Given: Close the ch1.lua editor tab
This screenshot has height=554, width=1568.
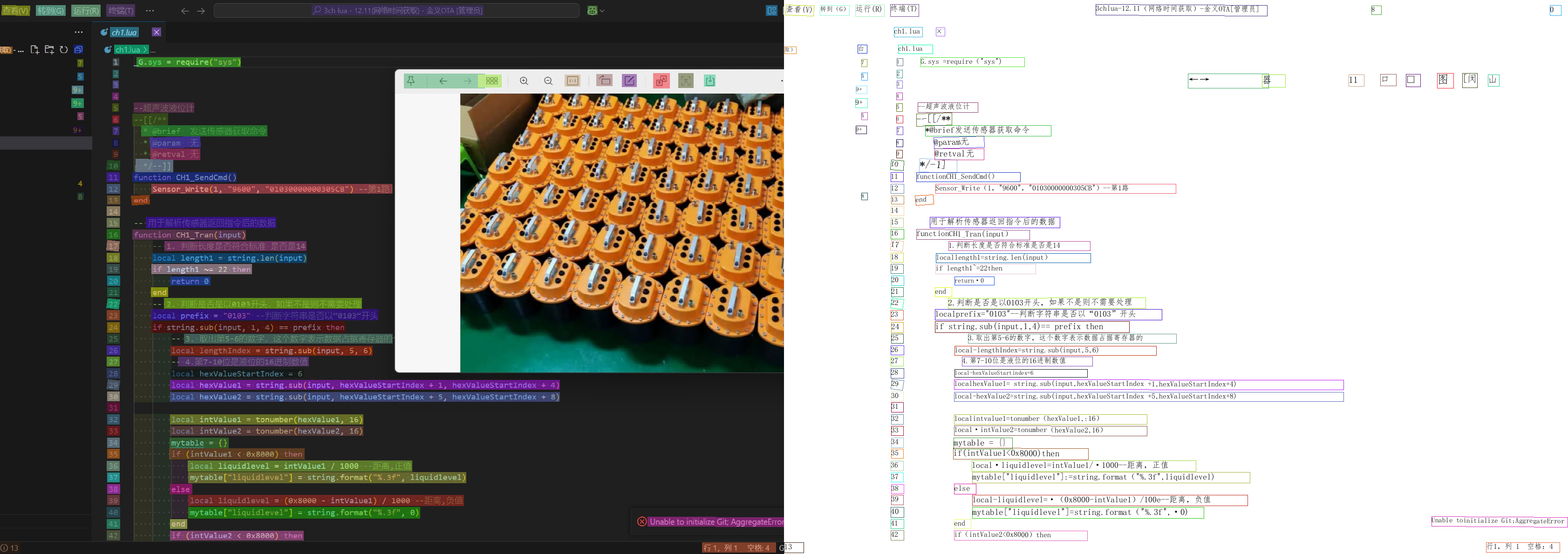Looking at the screenshot, I should point(157,32).
